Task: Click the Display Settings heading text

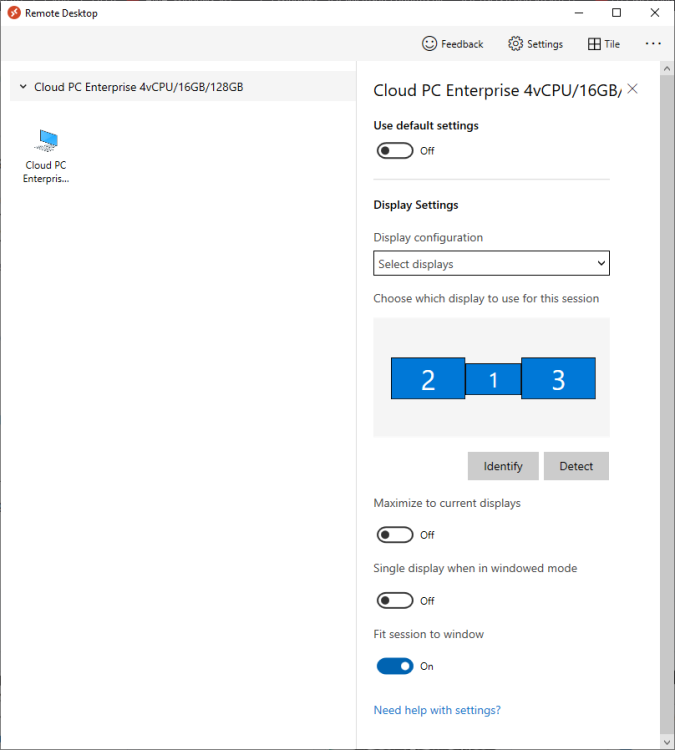Action: 416,205
